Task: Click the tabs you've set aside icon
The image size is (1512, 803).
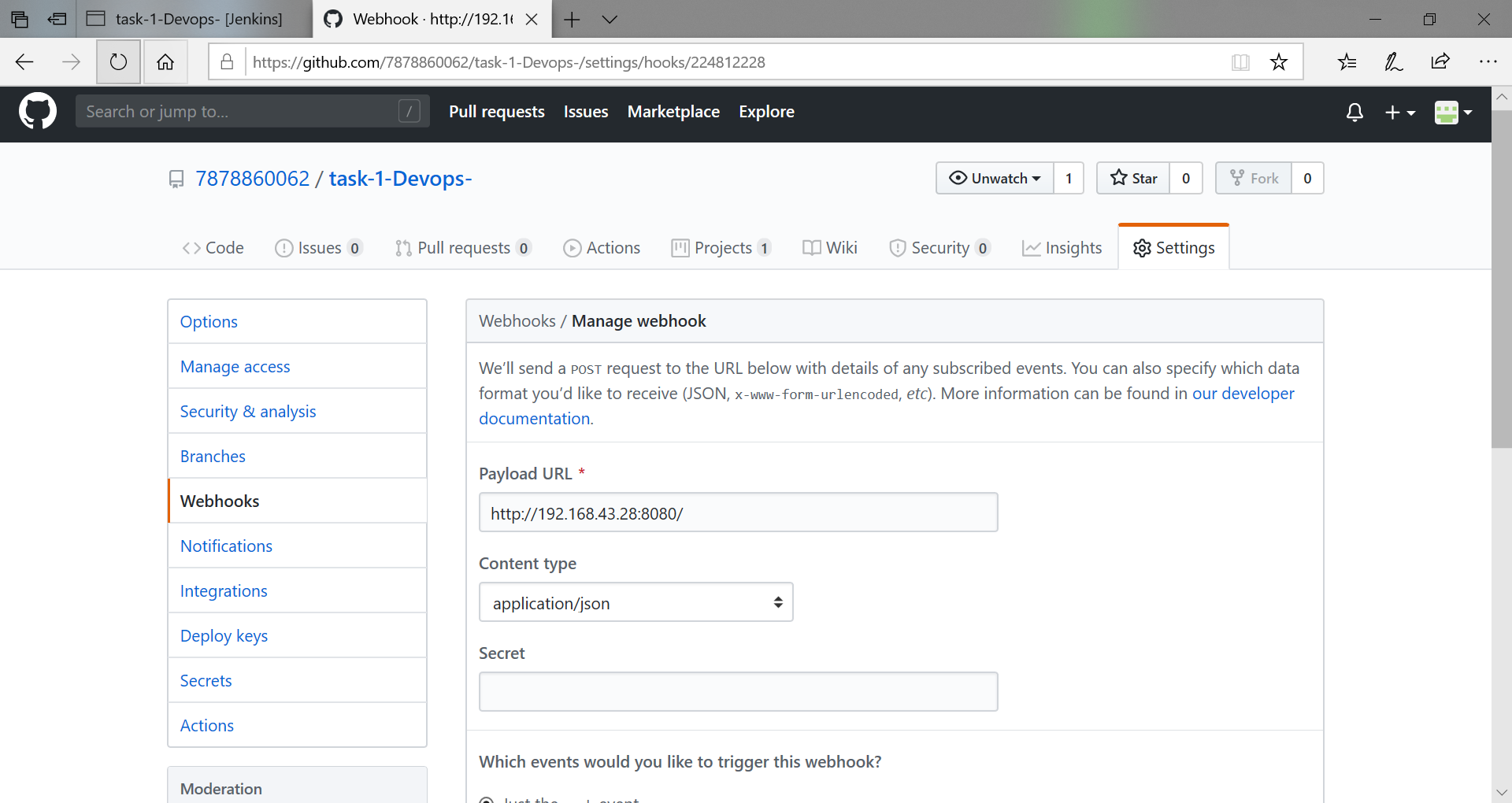Action: pyautogui.click(x=20, y=19)
